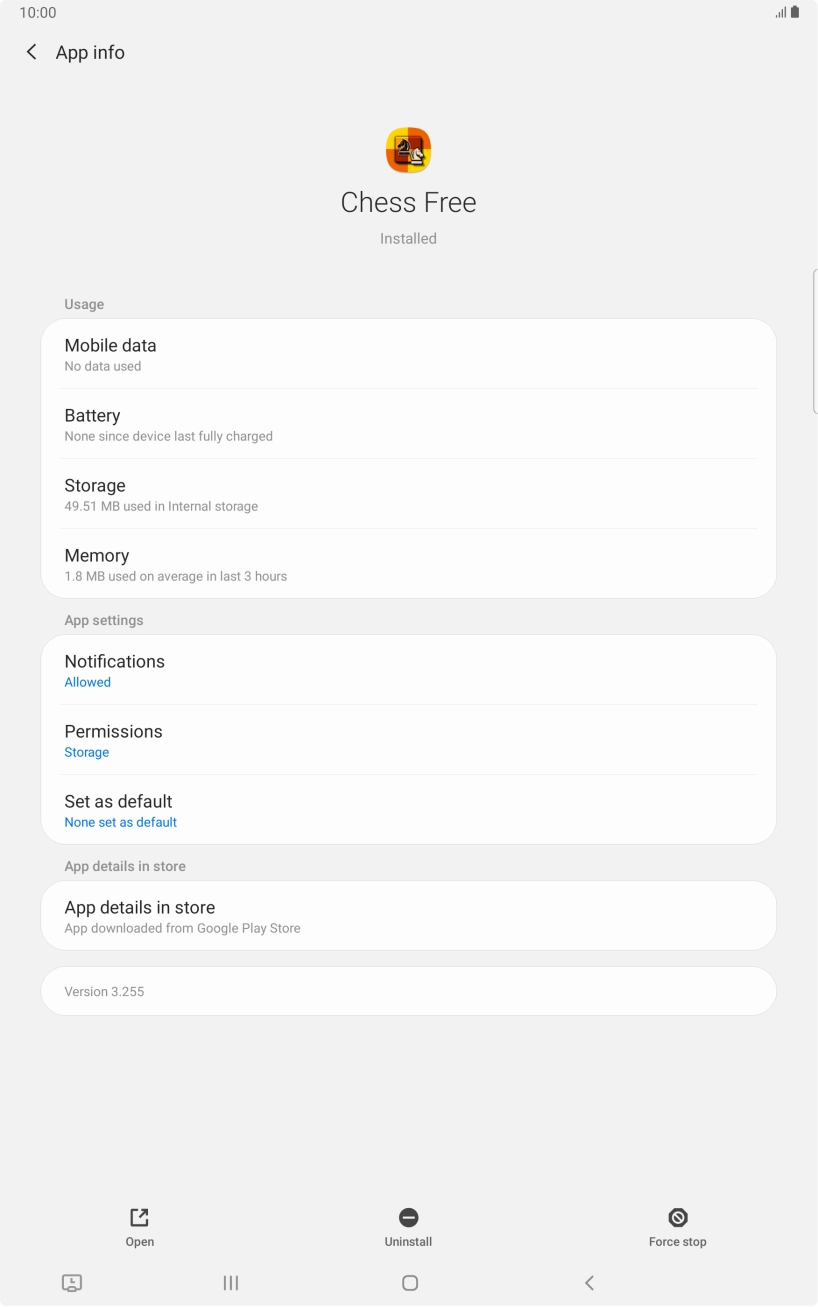This screenshot has height=1307, width=818.
Task: Open Mobile data usage details
Action: [408, 354]
